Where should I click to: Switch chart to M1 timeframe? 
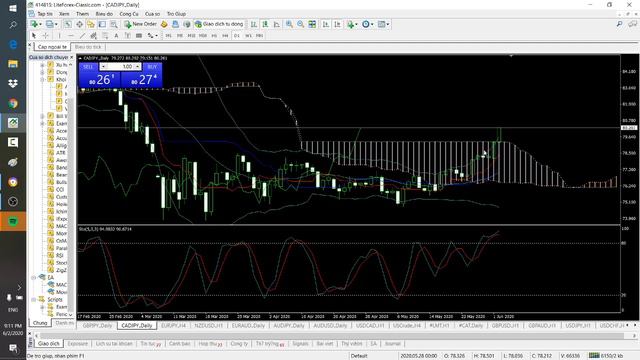[168, 36]
